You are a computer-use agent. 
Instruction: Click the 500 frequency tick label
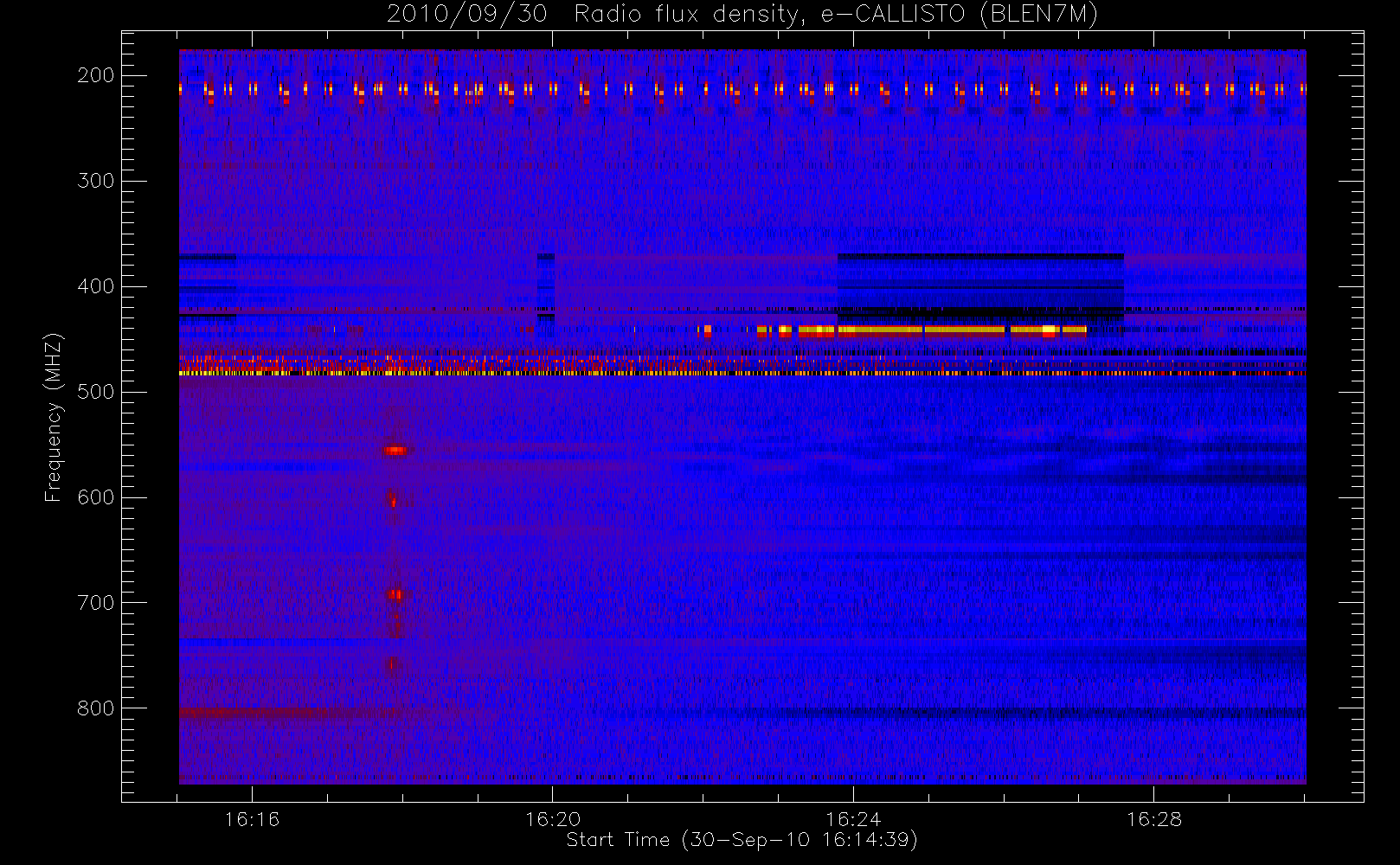(96, 392)
